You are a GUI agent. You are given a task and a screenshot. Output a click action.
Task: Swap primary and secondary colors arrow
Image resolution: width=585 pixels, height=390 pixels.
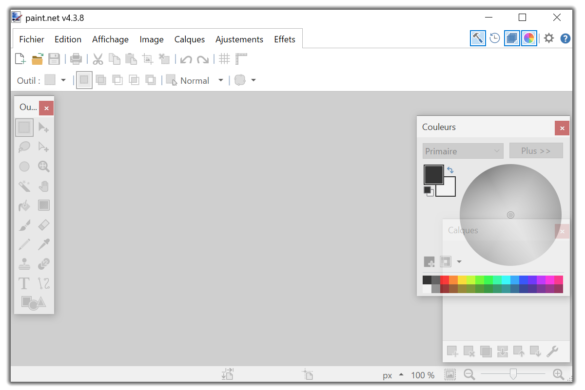tap(450, 170)
